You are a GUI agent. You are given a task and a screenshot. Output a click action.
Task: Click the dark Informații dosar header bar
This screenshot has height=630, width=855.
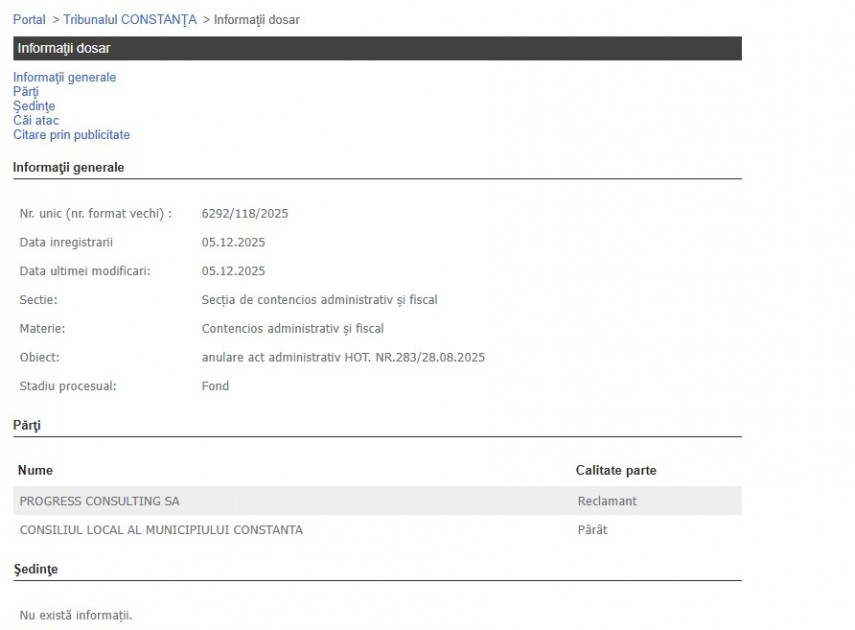(377, 48)
